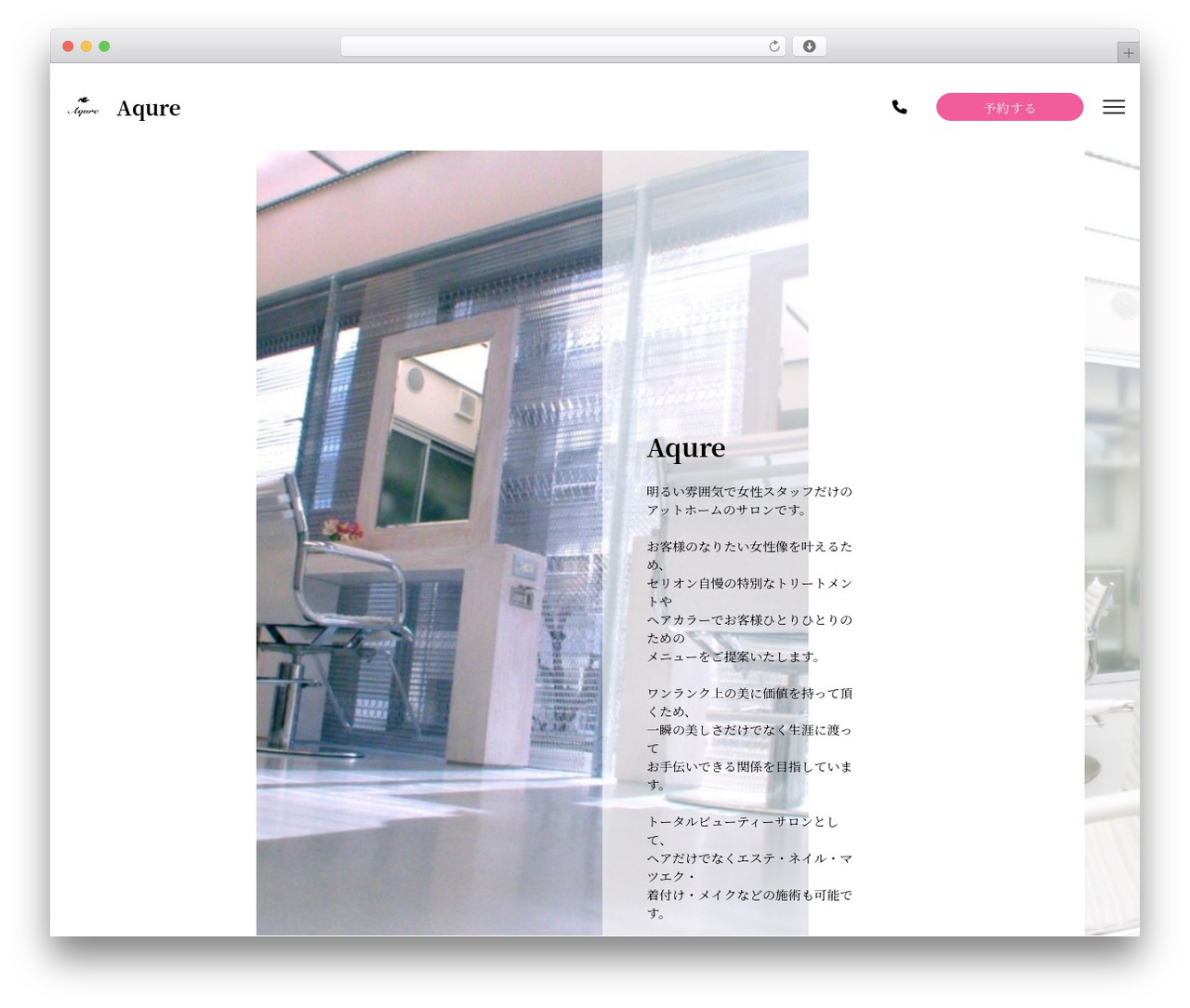Select the Aqure heading in overlay text
The image size is (1190, 1008).
pos(686,448)
